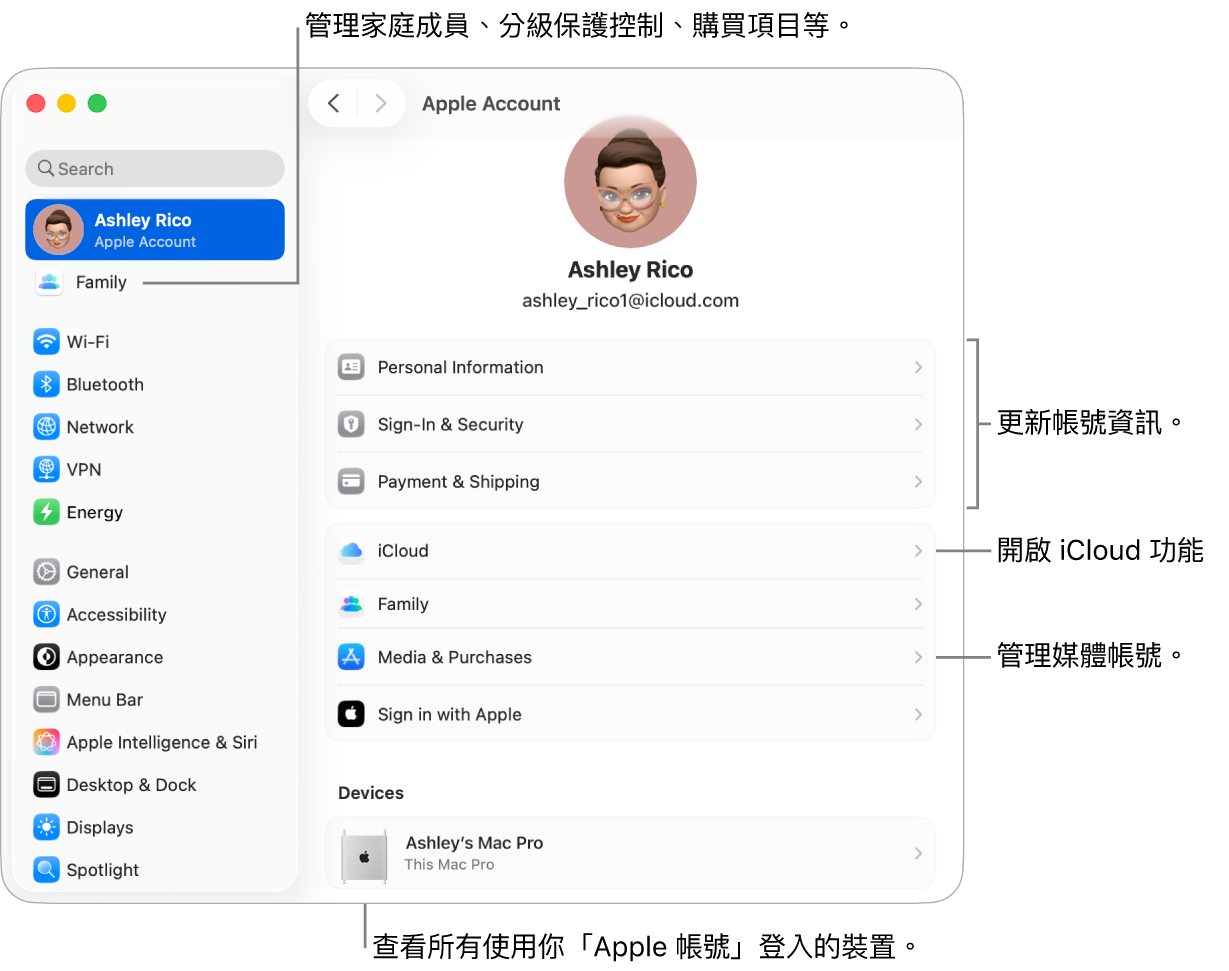Open Bluetooth settings via its icon
Screen dimensions: 1229x971
pyautogui.click(x=47, y=384)
